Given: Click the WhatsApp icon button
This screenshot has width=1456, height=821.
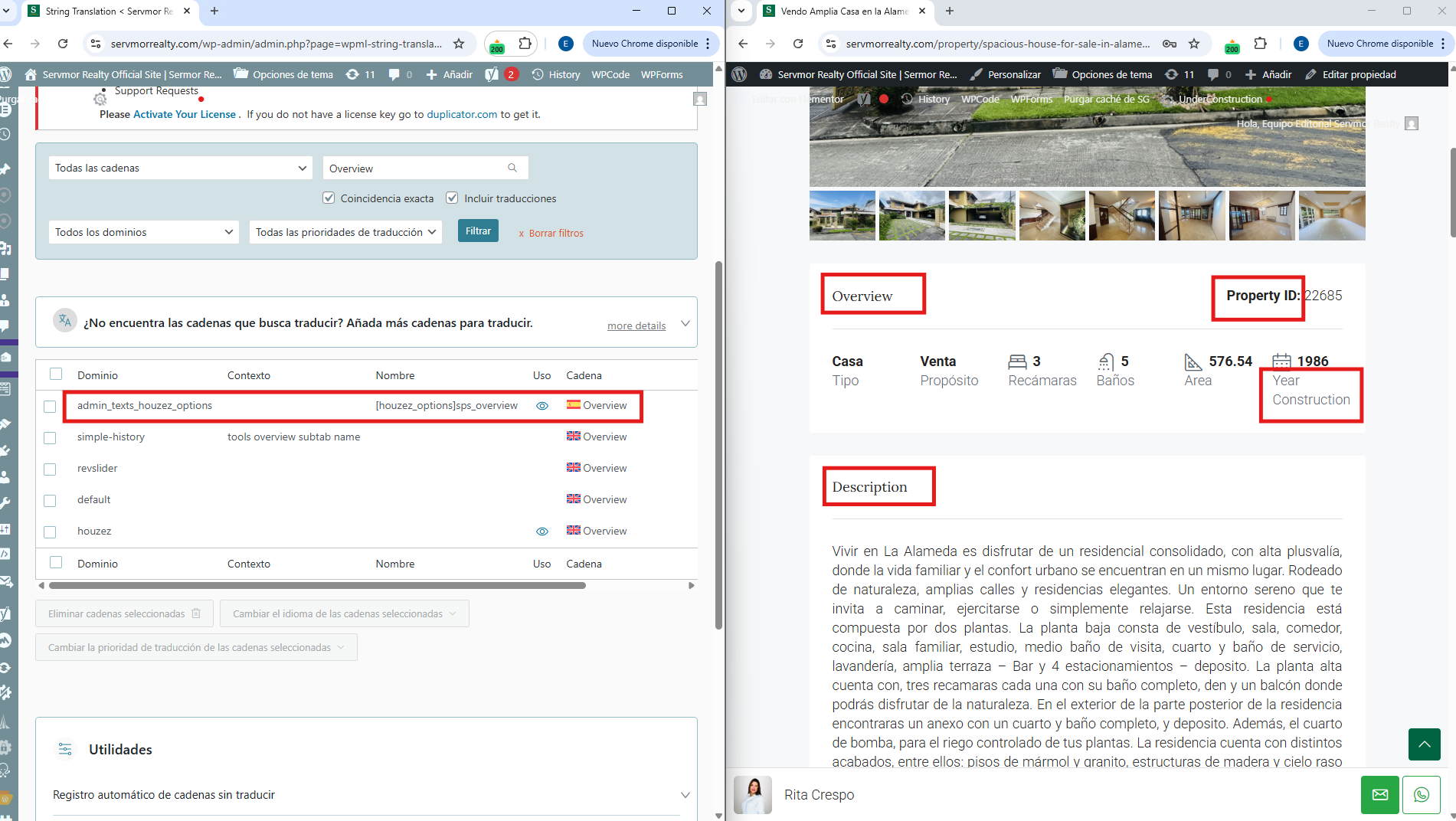Looking at the screenshot, I should point(1421,795).
